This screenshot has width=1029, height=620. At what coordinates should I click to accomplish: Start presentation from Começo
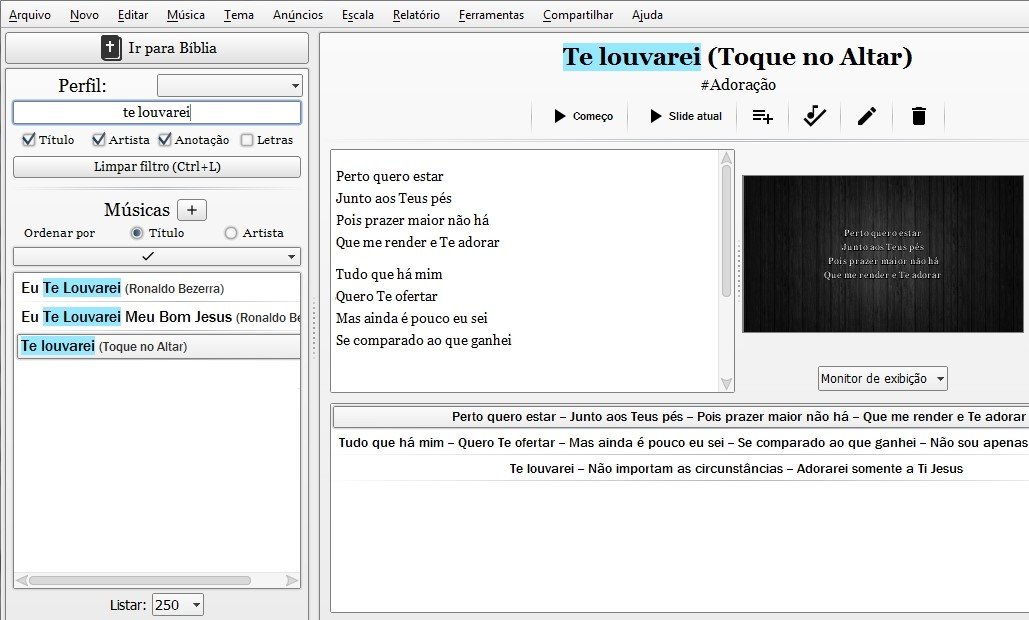(x=583, y=116)
